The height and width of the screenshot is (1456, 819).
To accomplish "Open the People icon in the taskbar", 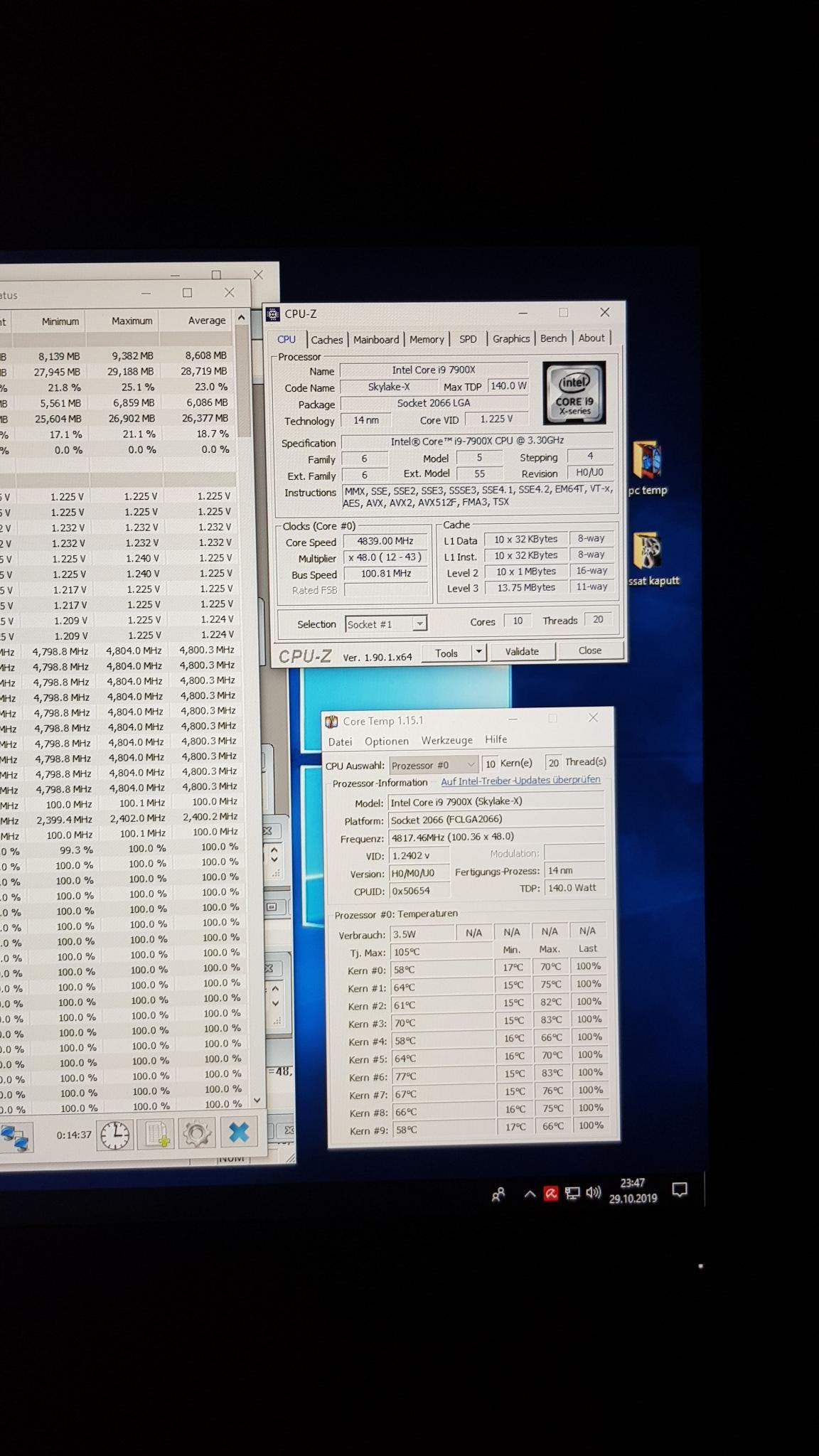I will [x=498, y=1194].
